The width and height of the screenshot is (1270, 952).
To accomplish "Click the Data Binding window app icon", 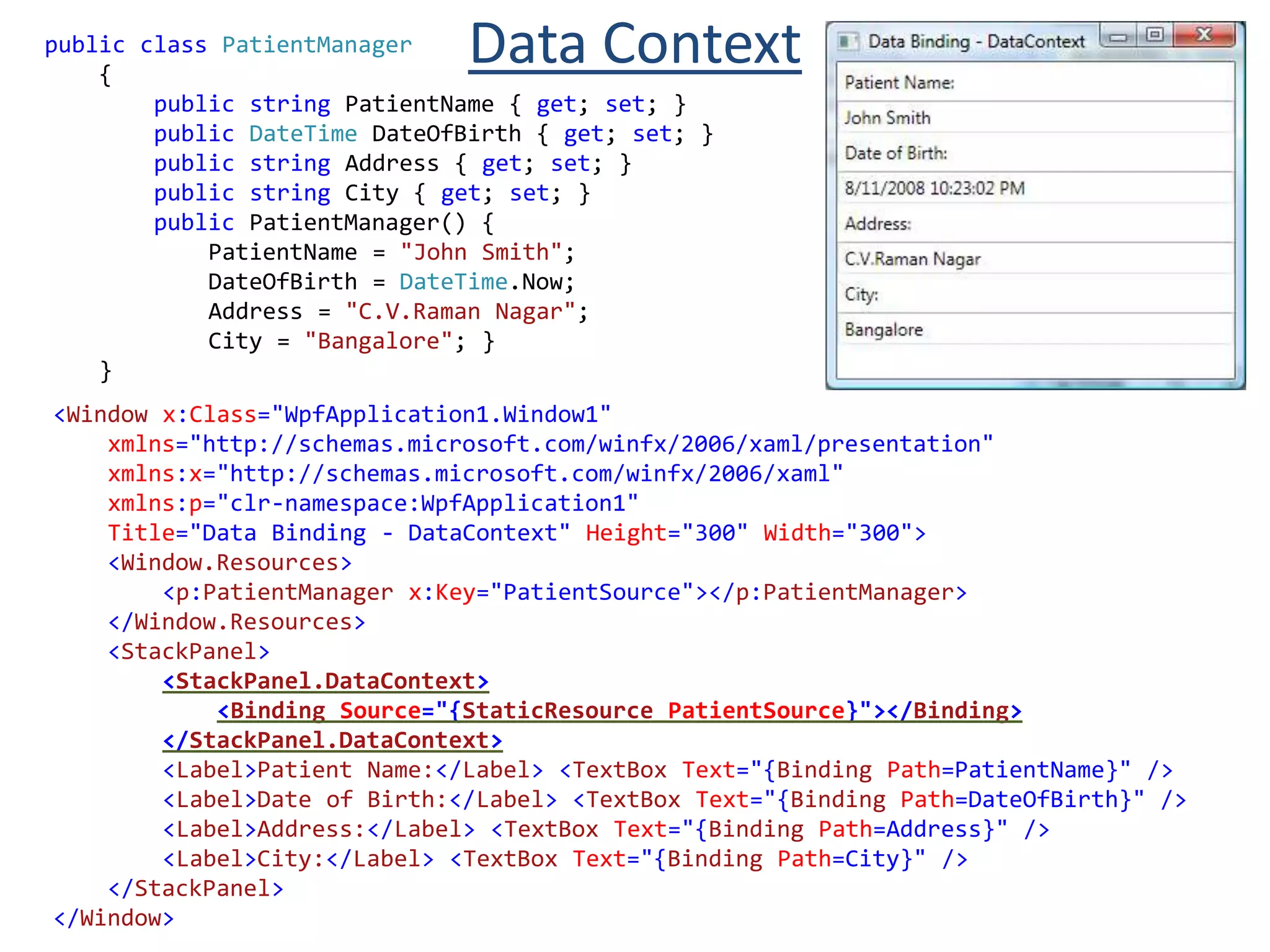I will [x=847, y=42].
